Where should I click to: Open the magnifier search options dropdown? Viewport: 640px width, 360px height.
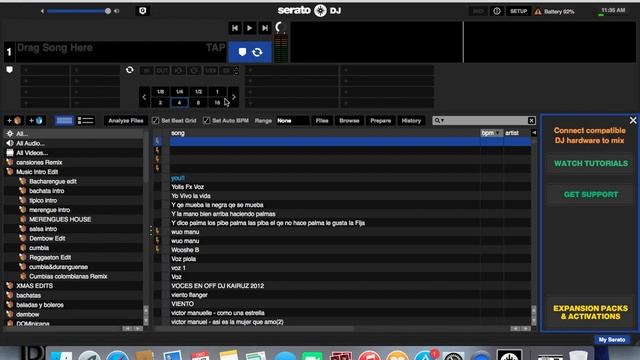pyautogui.click(x=439, y=120)
